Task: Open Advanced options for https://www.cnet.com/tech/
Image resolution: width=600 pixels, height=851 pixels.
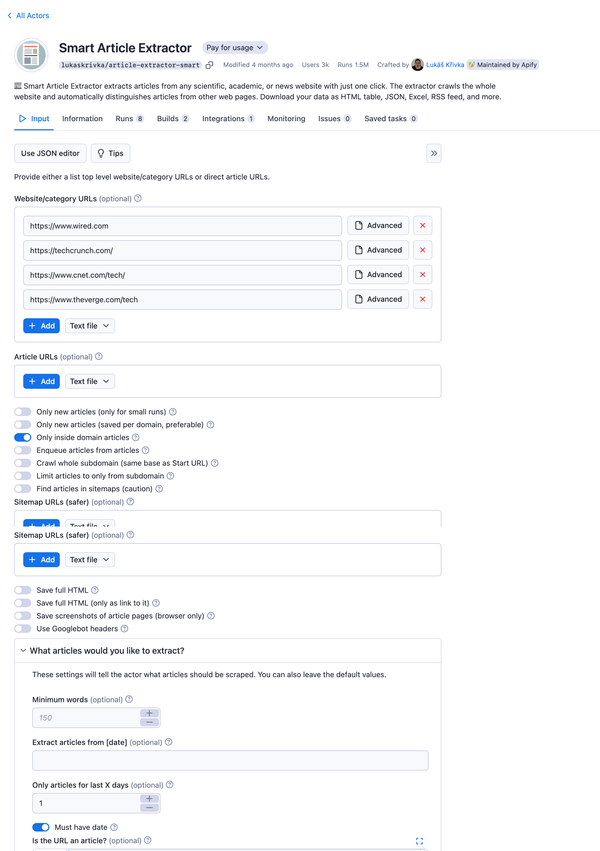Action: pyautogui.click(x=378, y=274)
